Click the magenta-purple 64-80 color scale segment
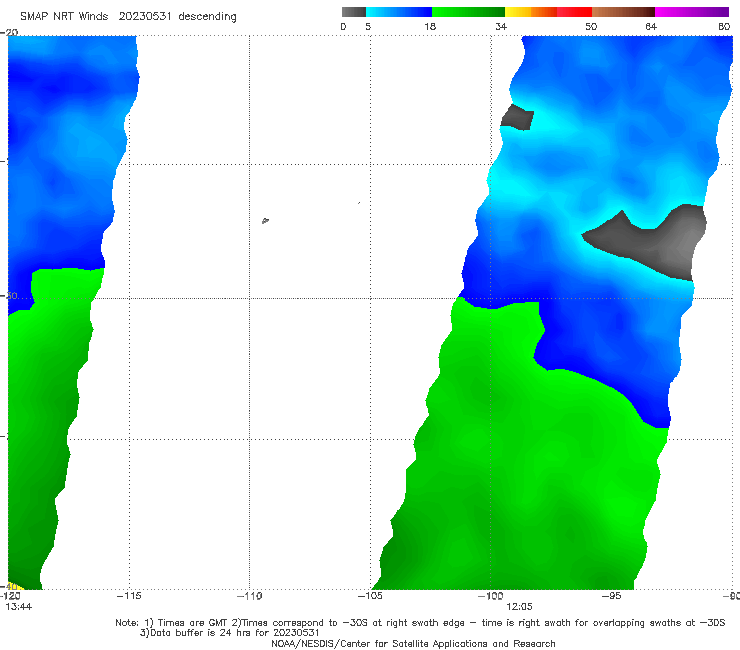This screenshot has height=650, width=740. [692, 12]
